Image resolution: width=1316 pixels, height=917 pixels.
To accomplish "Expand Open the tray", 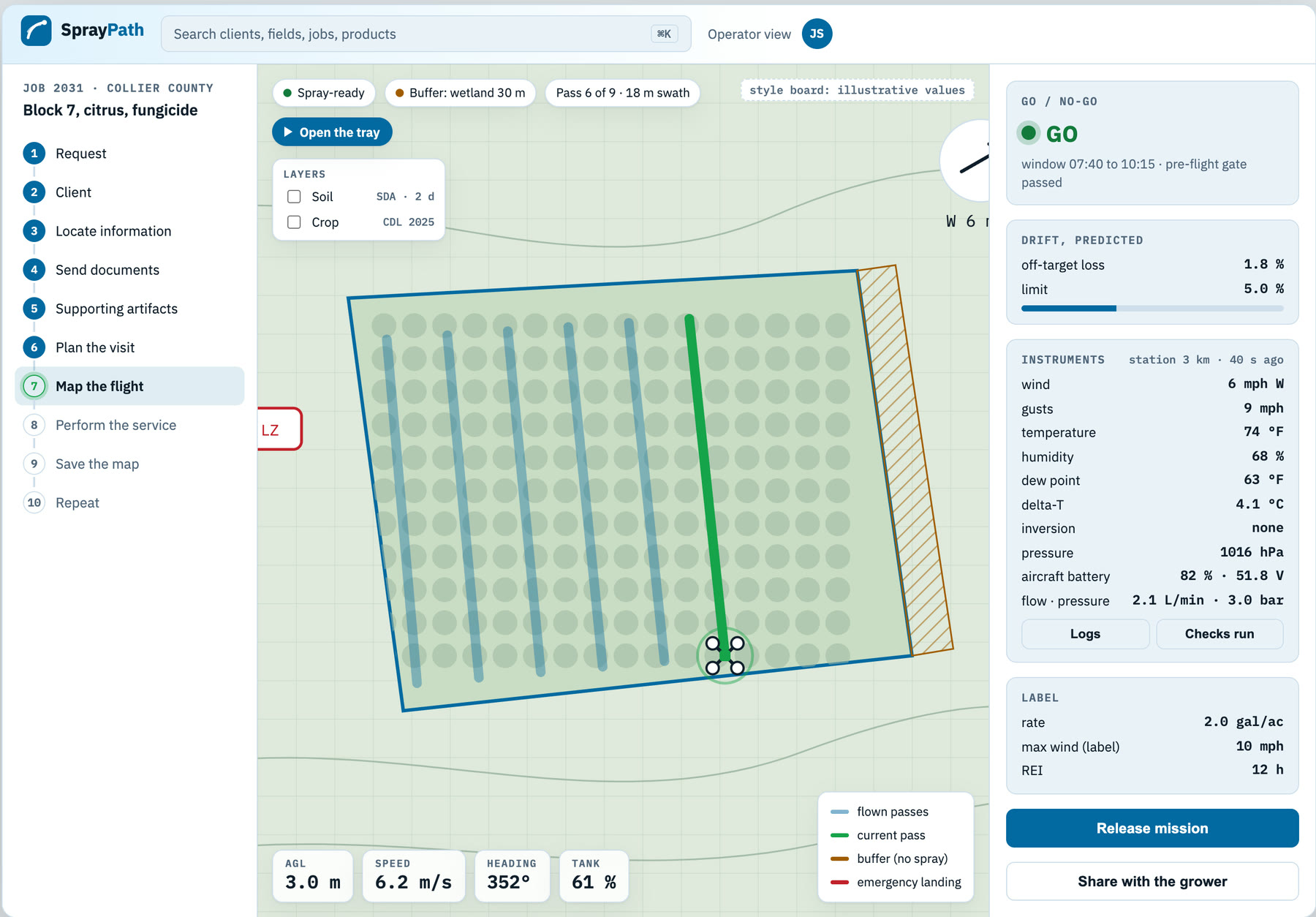I will pos(332,132).
